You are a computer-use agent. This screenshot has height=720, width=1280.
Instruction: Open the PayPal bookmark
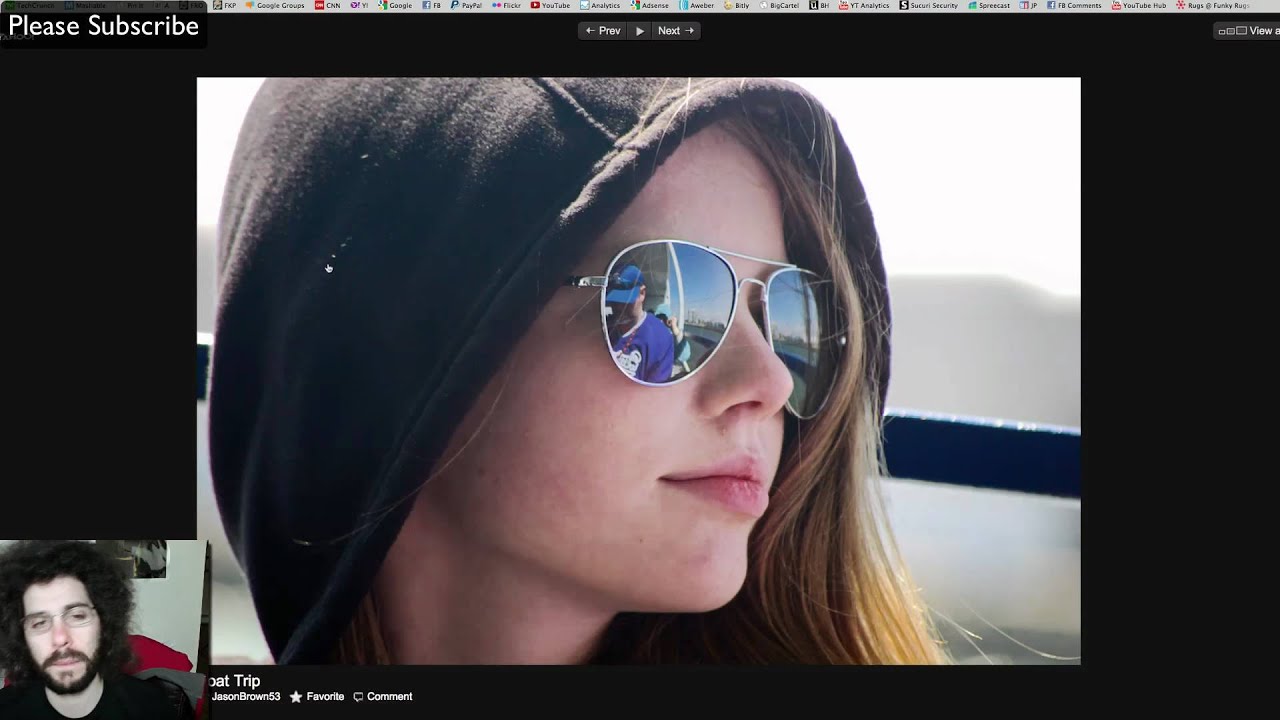tap(467, 5)
